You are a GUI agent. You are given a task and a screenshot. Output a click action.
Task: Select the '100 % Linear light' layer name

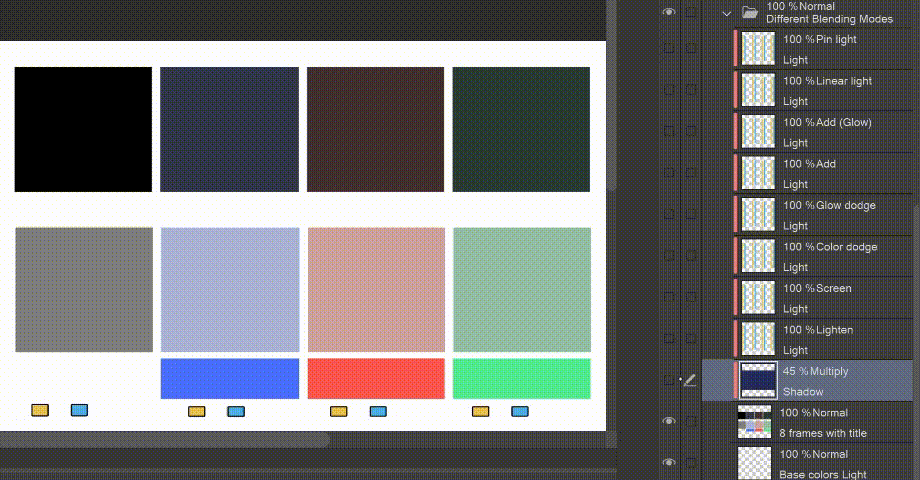(x=827, y=81)
